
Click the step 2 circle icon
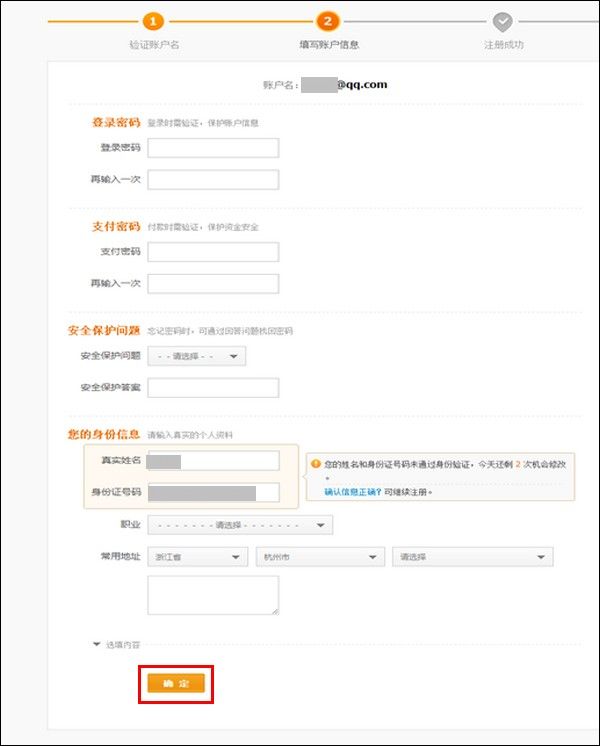(327, 22)
